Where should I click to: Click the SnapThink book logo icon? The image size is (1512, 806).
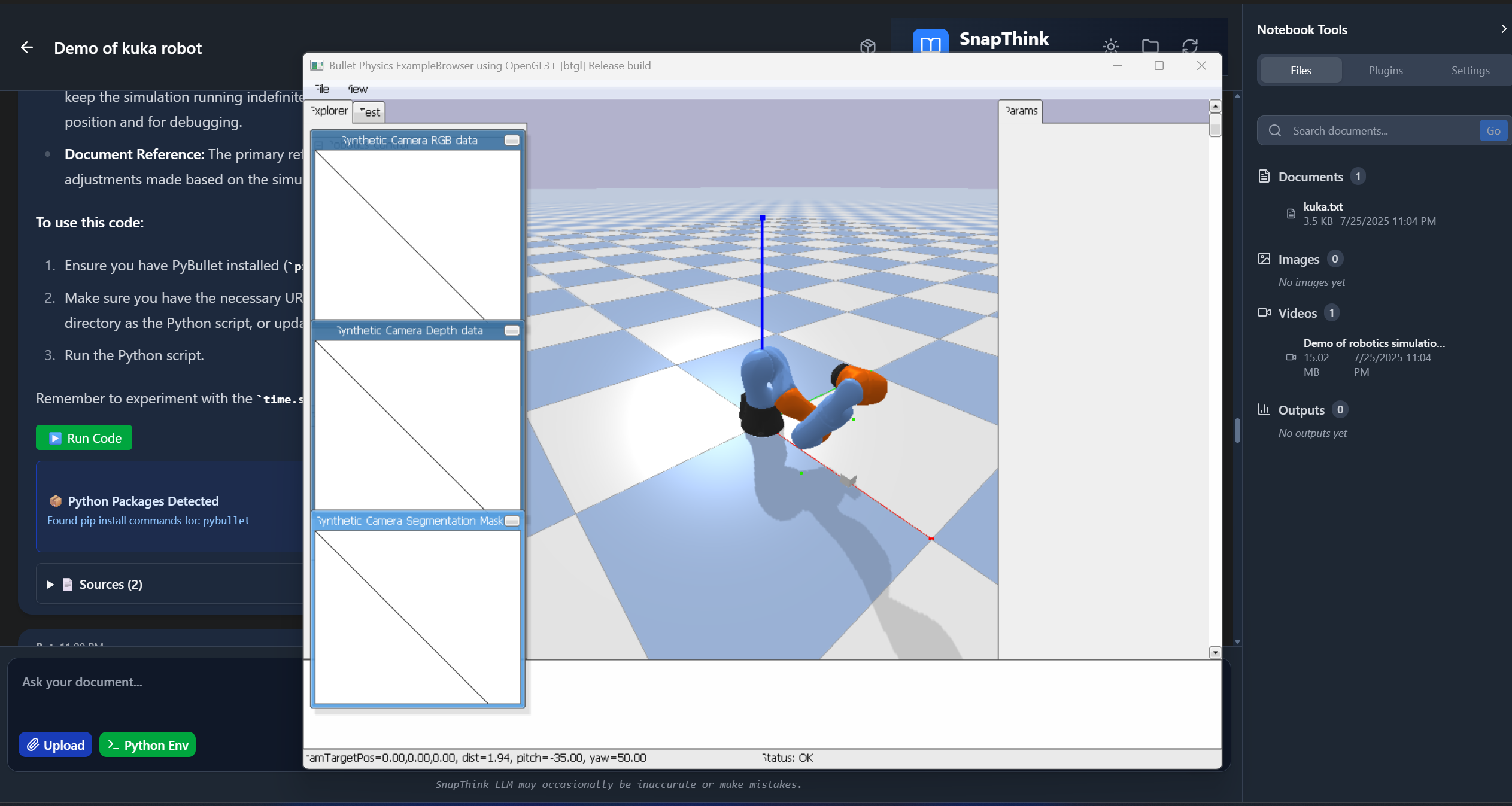930,42
